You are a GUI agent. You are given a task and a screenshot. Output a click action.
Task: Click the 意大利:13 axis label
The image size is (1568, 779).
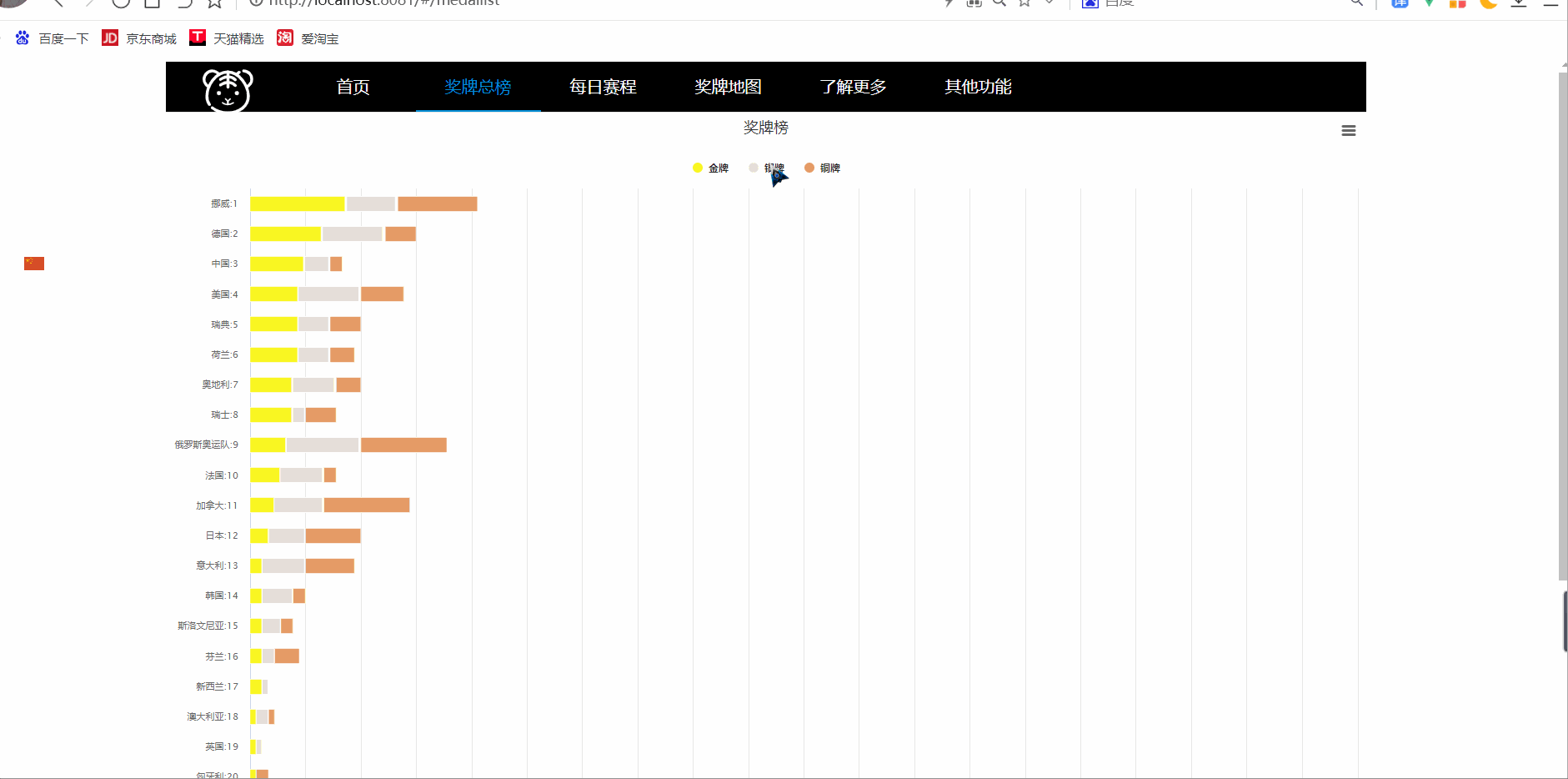(217, 565)
